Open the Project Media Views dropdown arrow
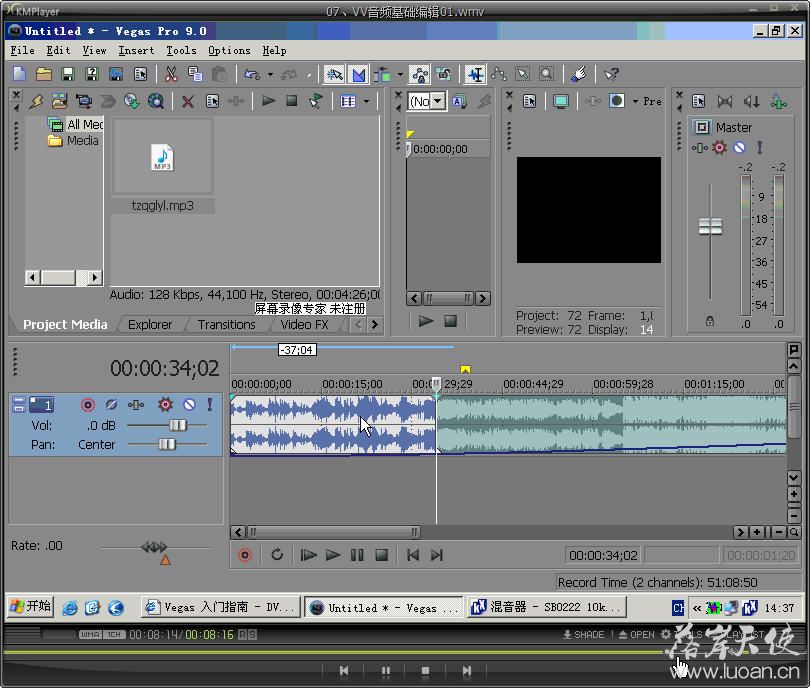810x688 pixels. pyautogui.click(x=366, y=101)
